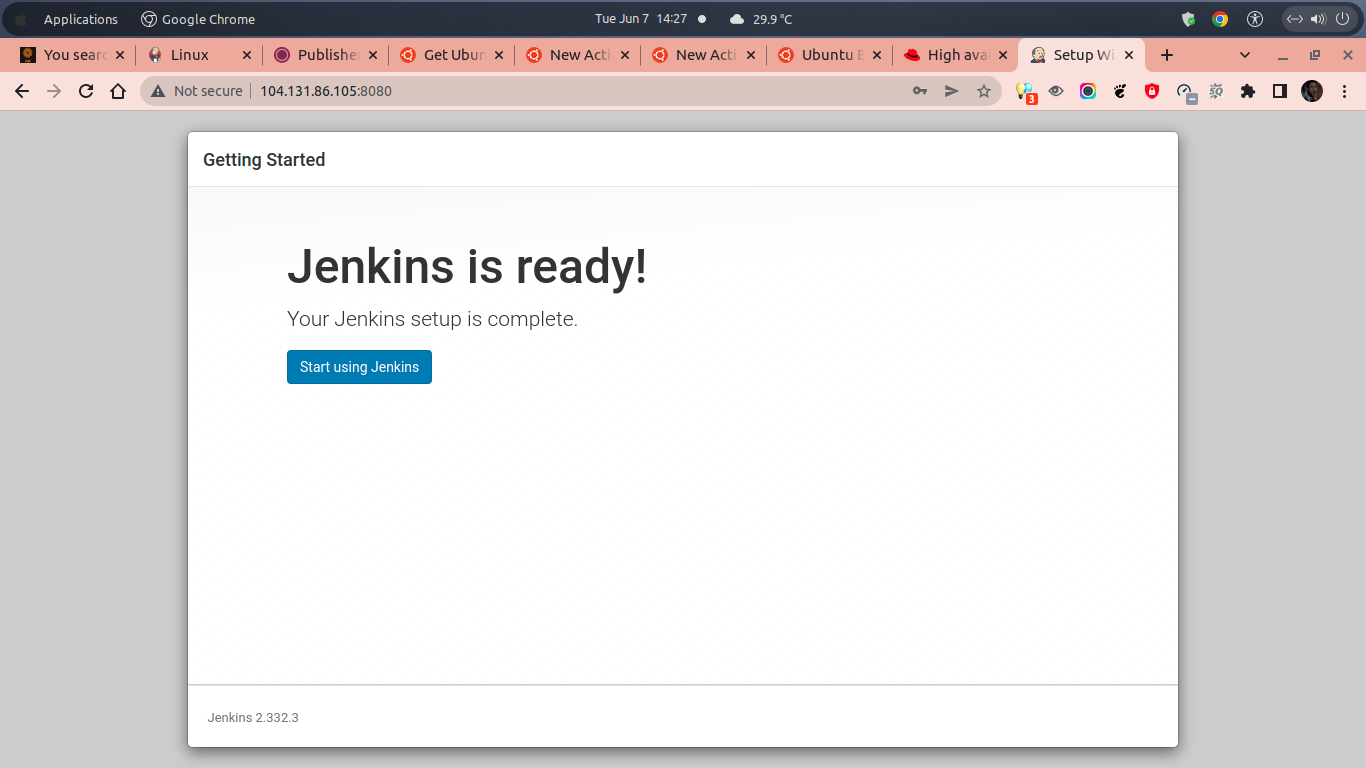Open a new tab with plus button
The height and width of the screenshot is (768, 1366).
1166,55
